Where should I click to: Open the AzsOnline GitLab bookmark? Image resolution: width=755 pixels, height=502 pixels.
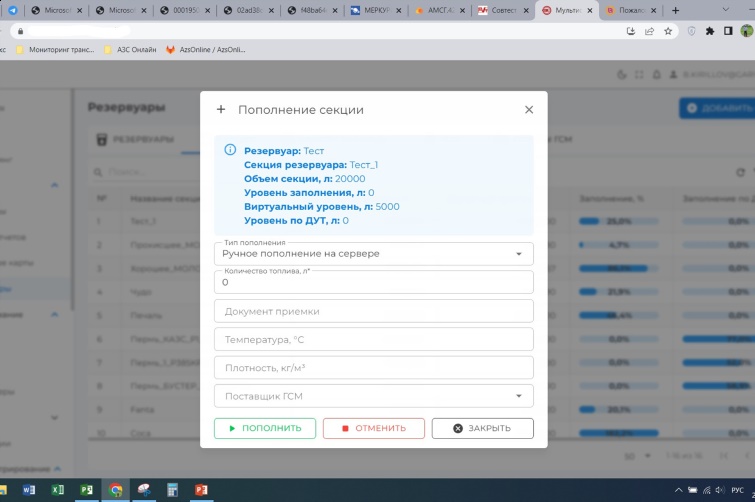205,49
